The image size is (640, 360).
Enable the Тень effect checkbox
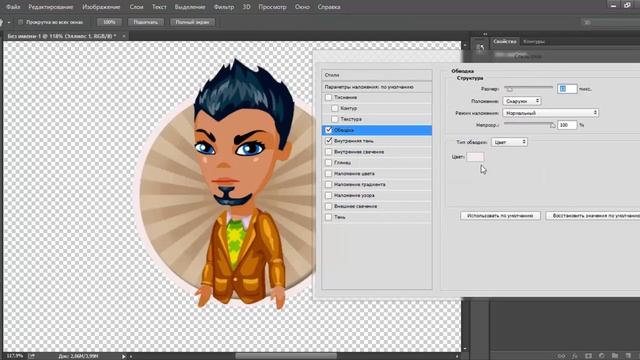pos(329,217)
